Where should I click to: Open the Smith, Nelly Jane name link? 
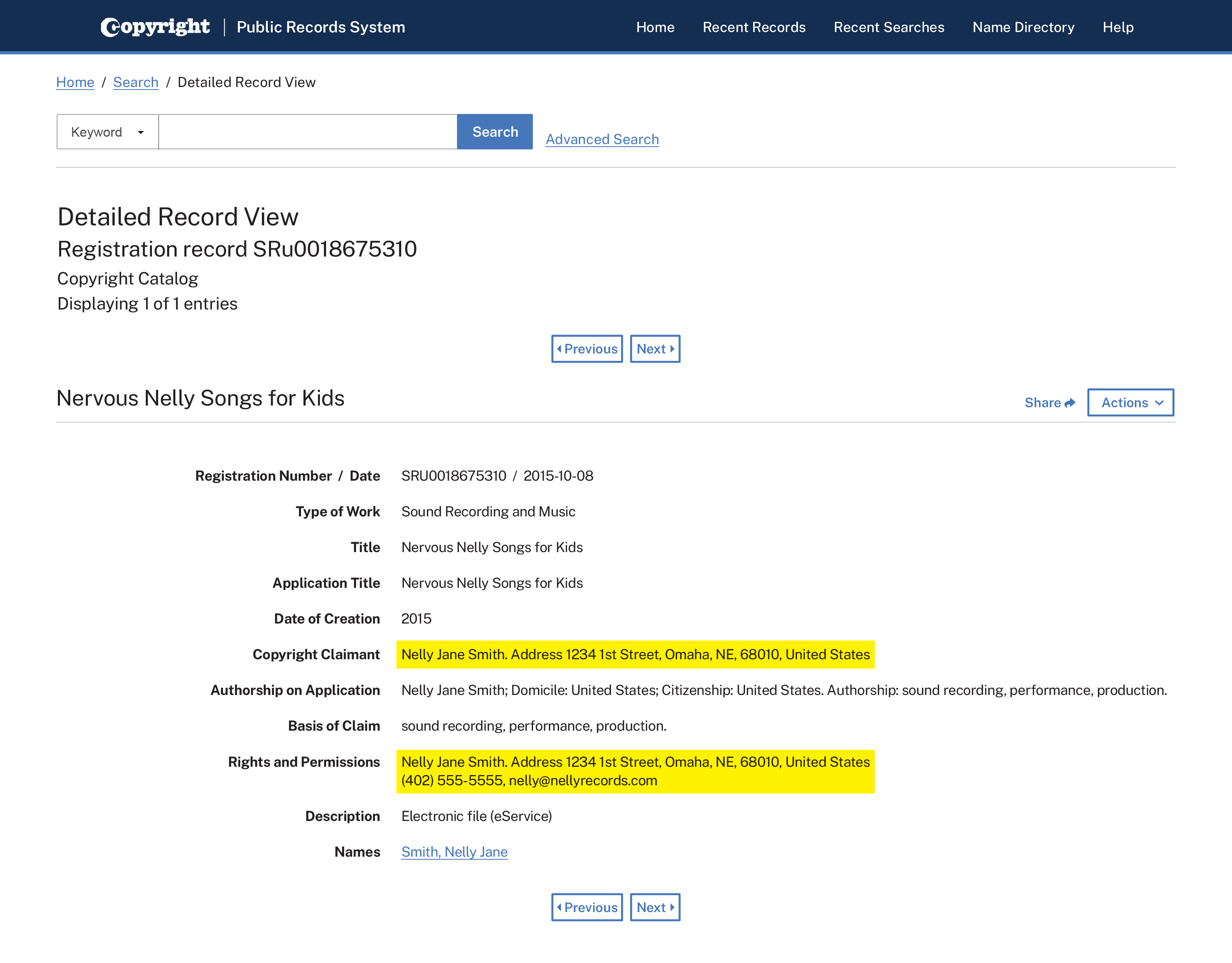(454, 852)
